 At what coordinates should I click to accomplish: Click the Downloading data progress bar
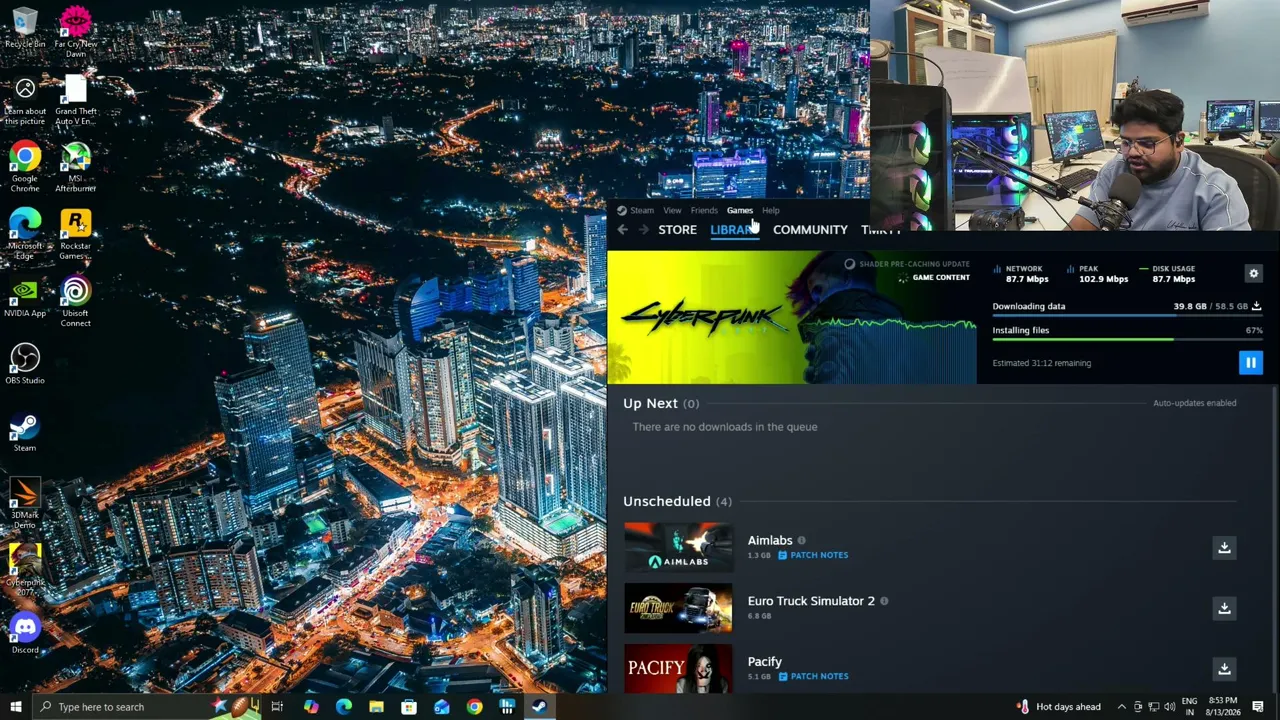pyautogui.click(x=1127, y=317)
